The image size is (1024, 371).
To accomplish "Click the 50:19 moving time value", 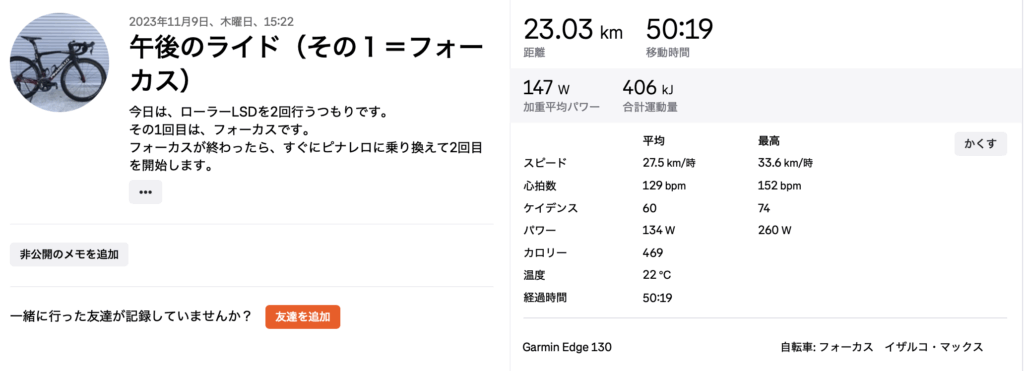I will tap(680, 30).
